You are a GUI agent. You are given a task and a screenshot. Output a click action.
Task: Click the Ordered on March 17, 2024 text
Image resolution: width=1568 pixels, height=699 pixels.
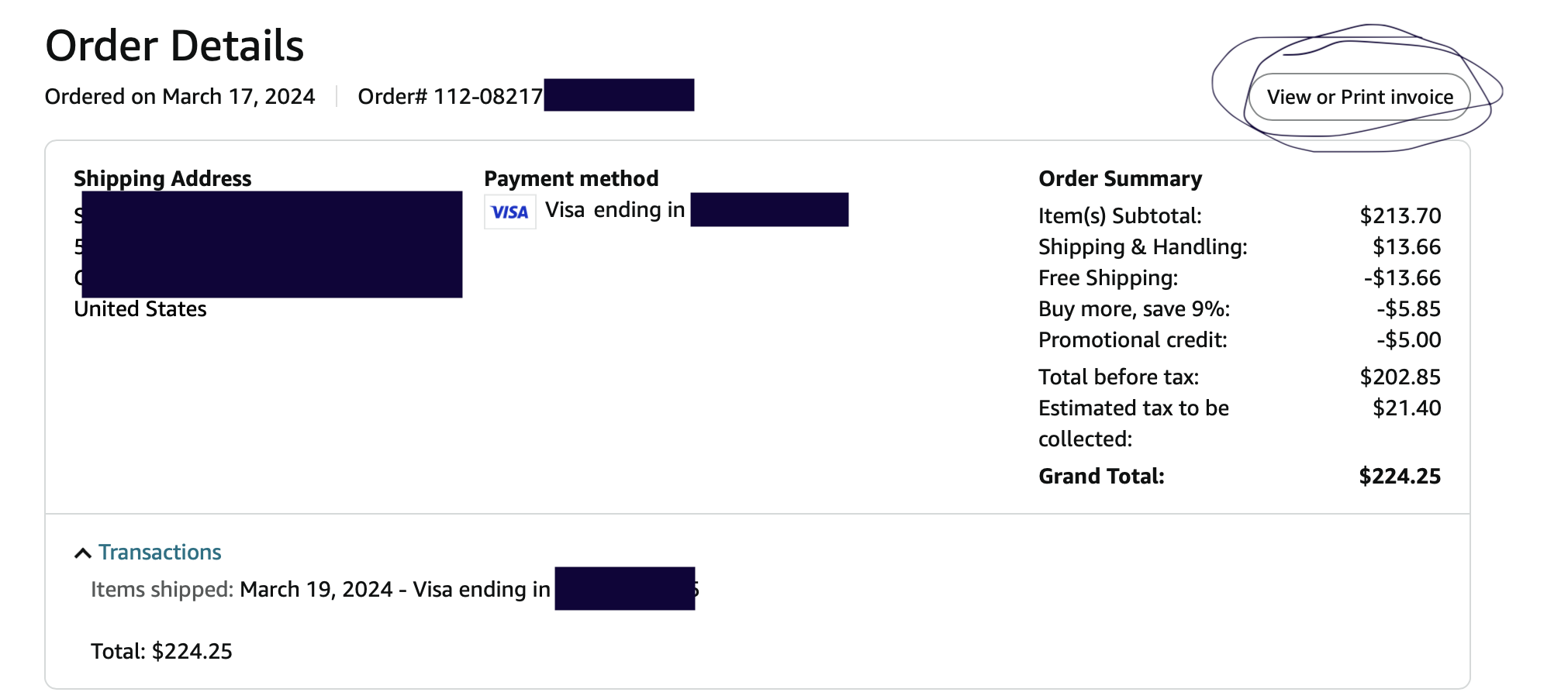pyautogui.click(x=180, y=96)
